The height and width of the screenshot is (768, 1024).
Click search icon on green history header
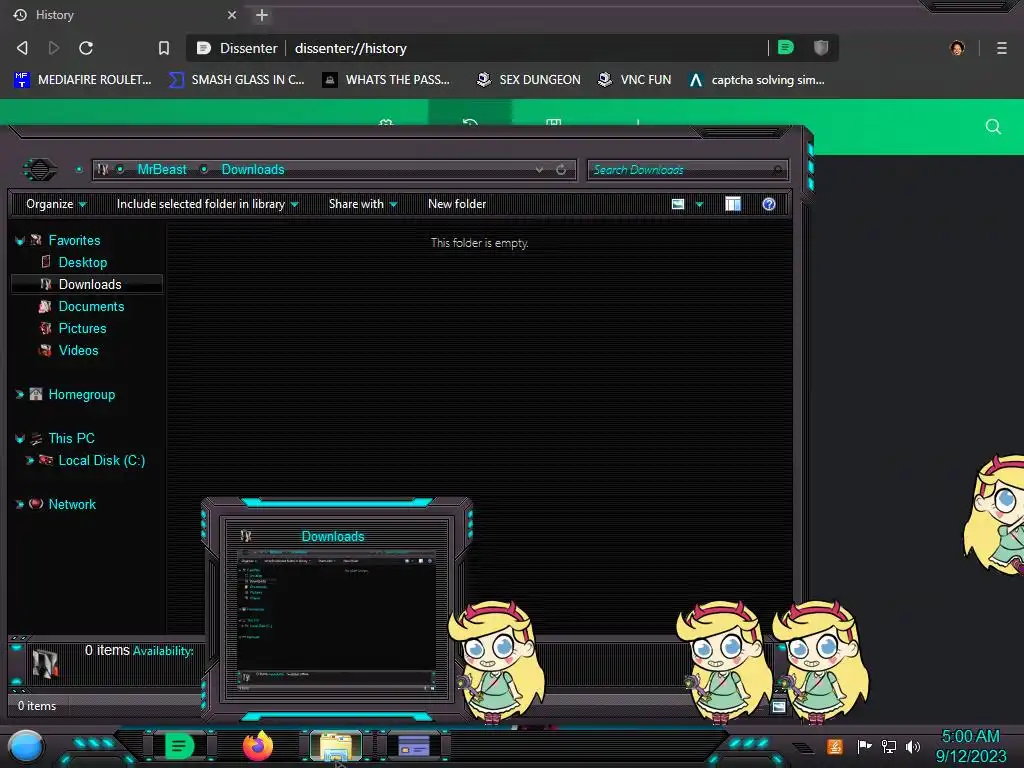point(993,127)
